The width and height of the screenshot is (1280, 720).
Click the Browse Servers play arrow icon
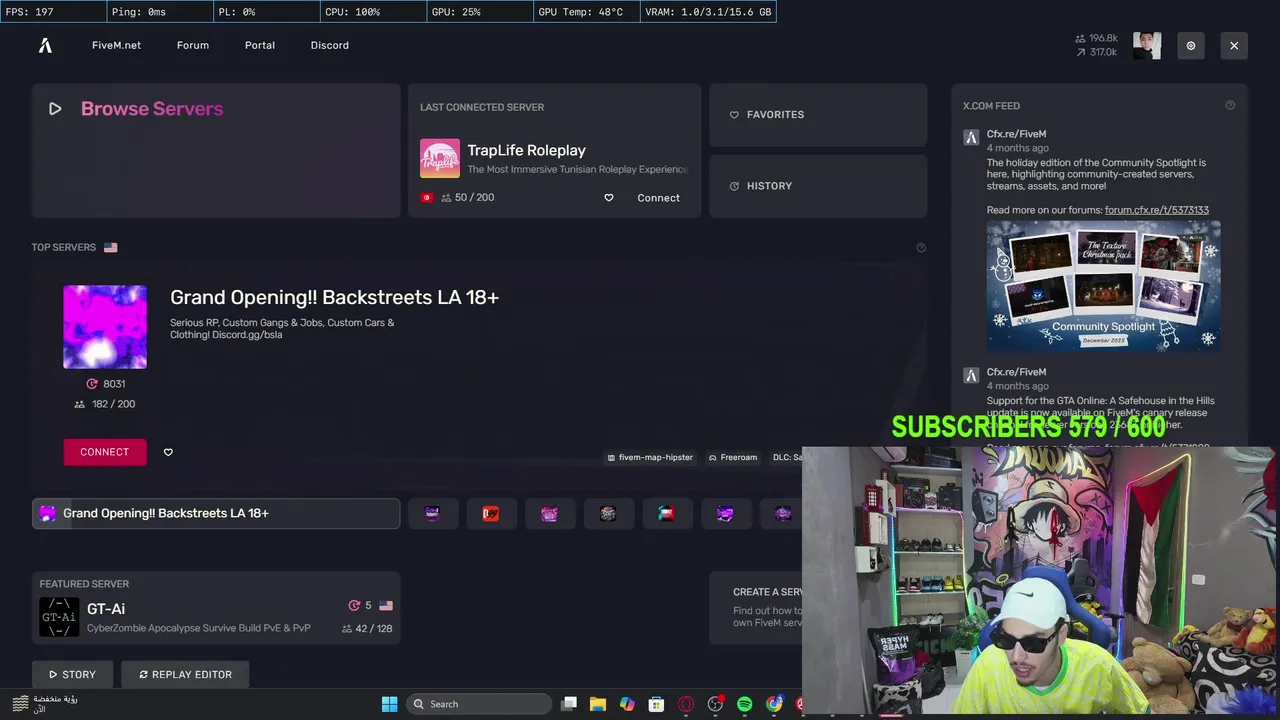click(55, 109)
